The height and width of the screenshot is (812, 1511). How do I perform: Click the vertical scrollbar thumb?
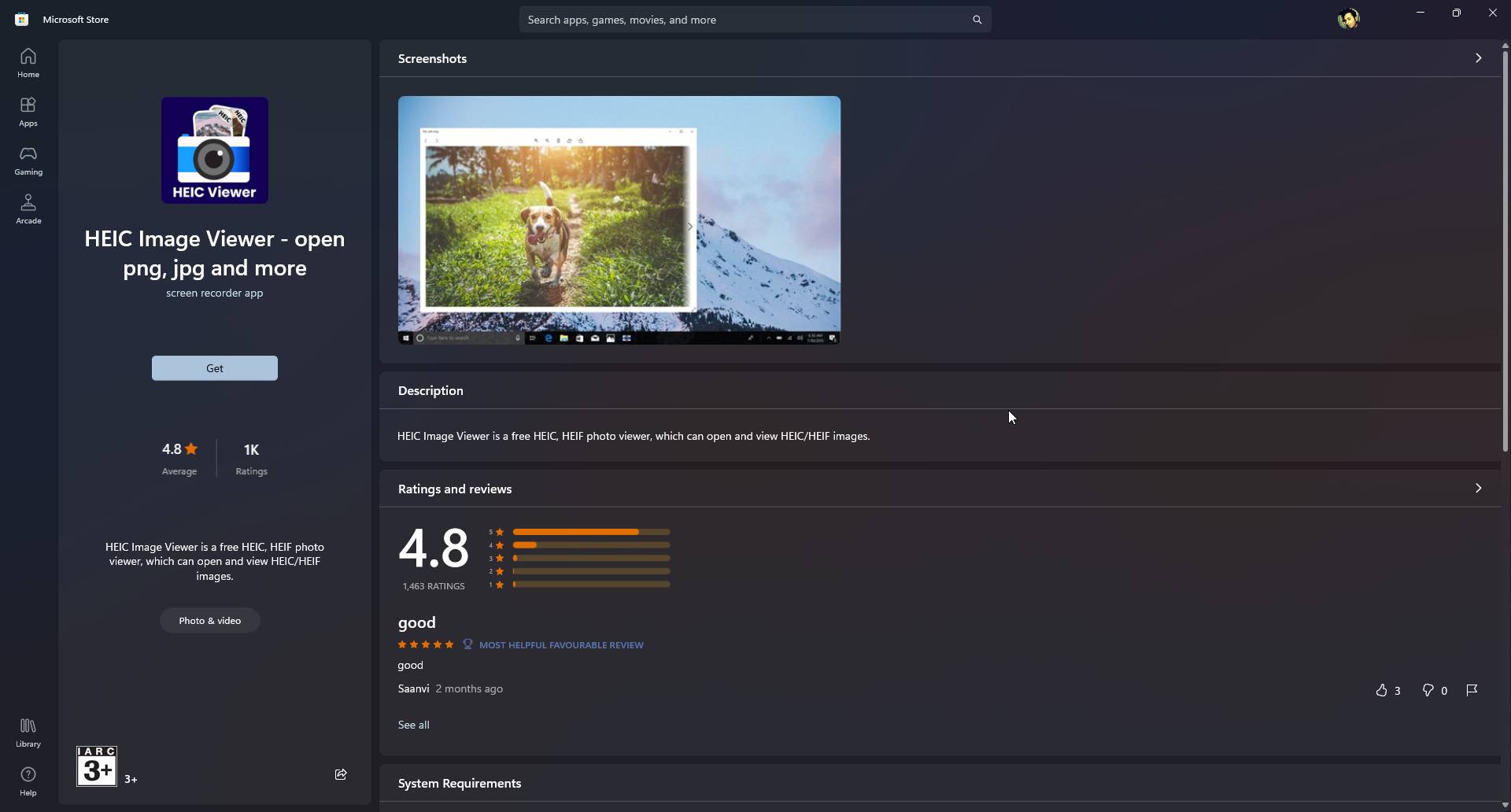coord(1505,252)
